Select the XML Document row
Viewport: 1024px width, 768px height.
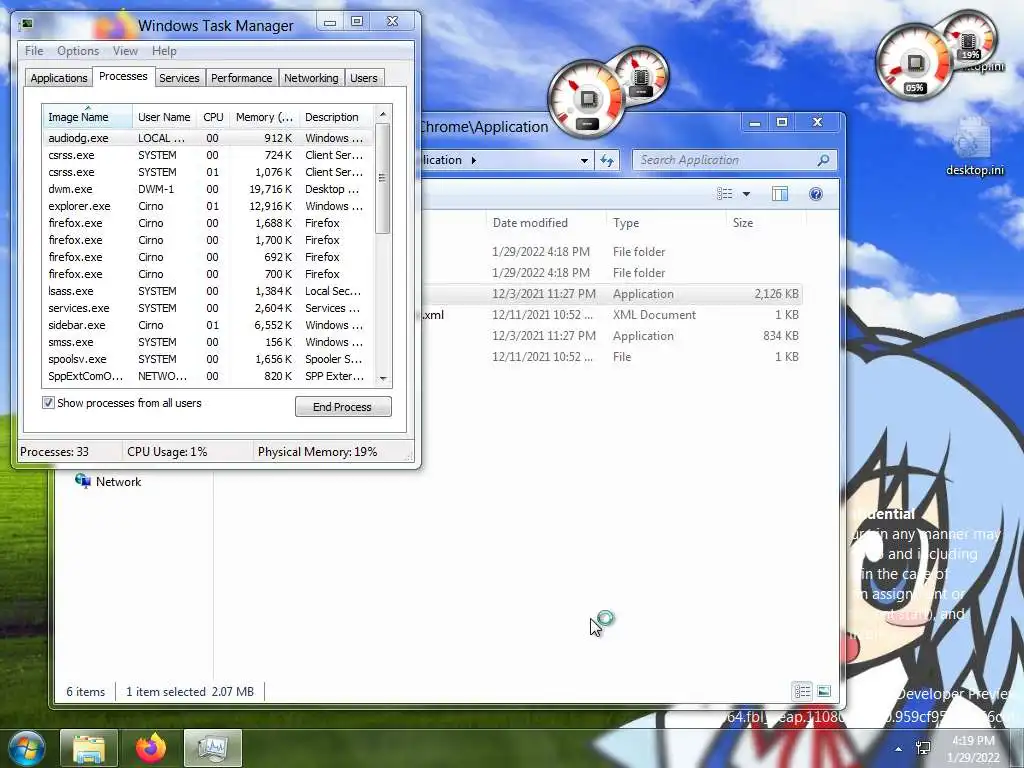click(612, 315)
